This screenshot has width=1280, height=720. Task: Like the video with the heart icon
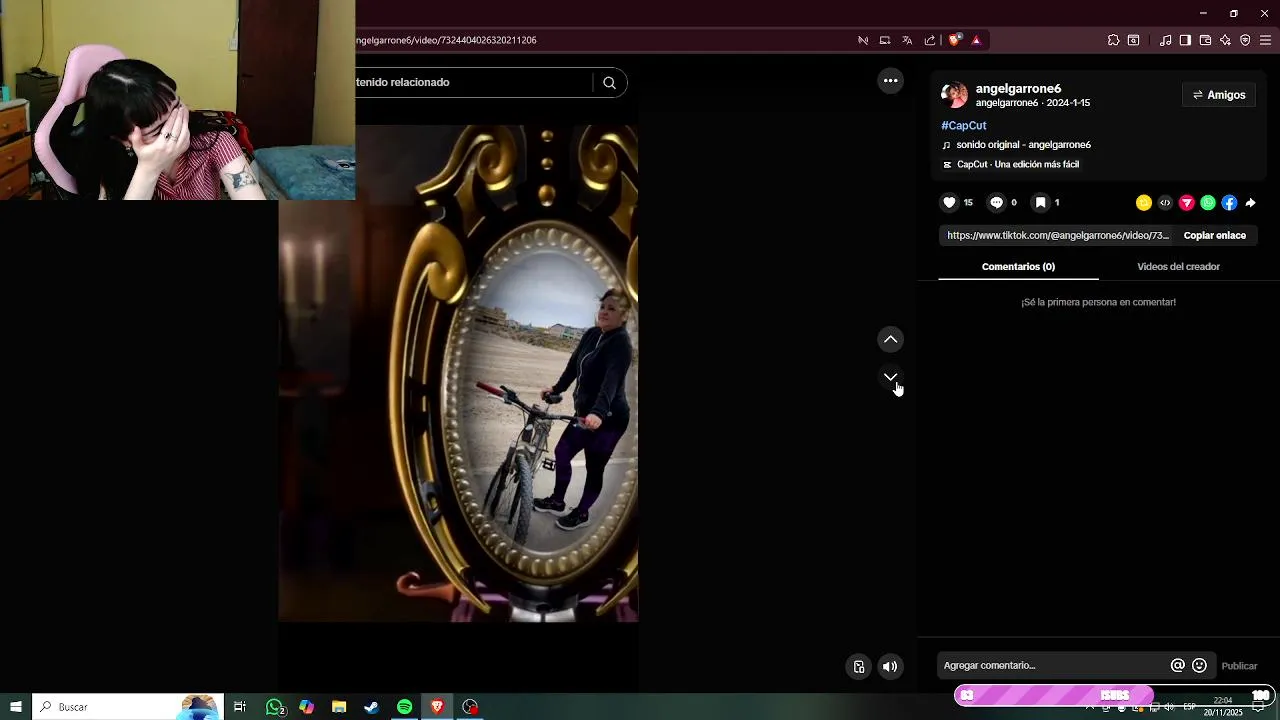[x=949, y=203]
